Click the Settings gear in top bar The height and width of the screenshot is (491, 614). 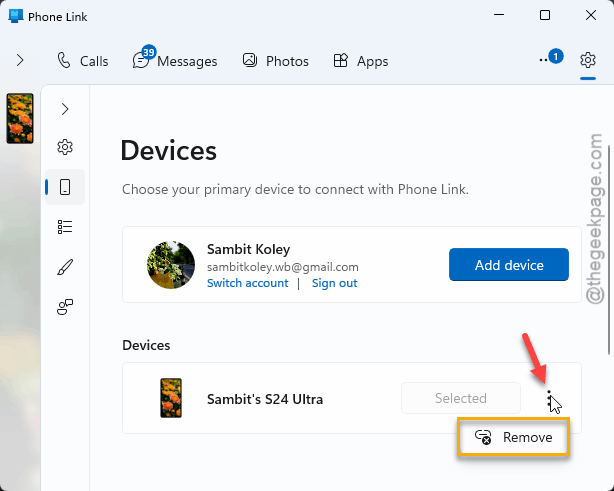pyautogui.click(x=588, y=60)
